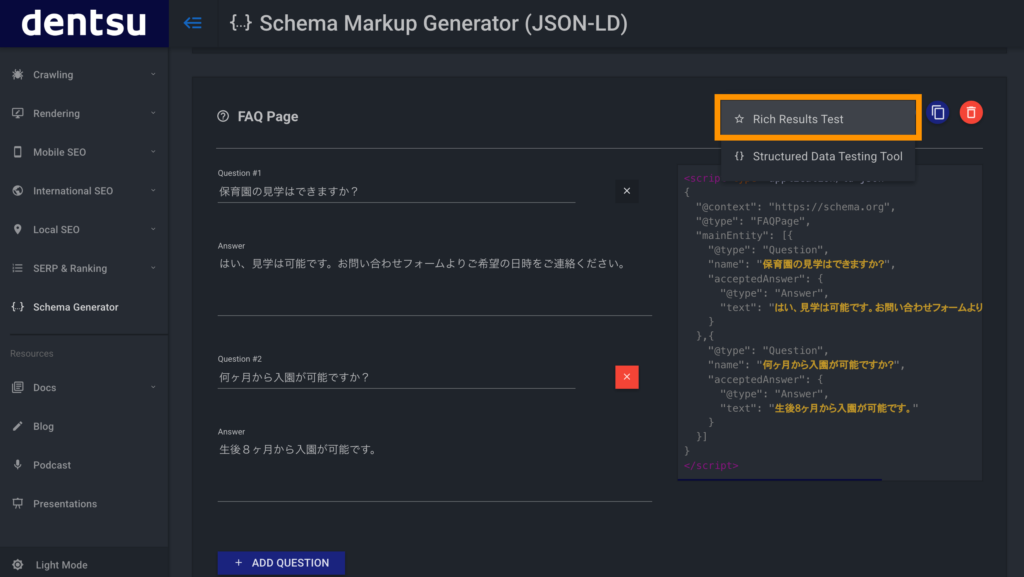The height and width of the screenshot is (577, 1024).
Task: Edit the Question #1 text field
Action: coord(396,191)
